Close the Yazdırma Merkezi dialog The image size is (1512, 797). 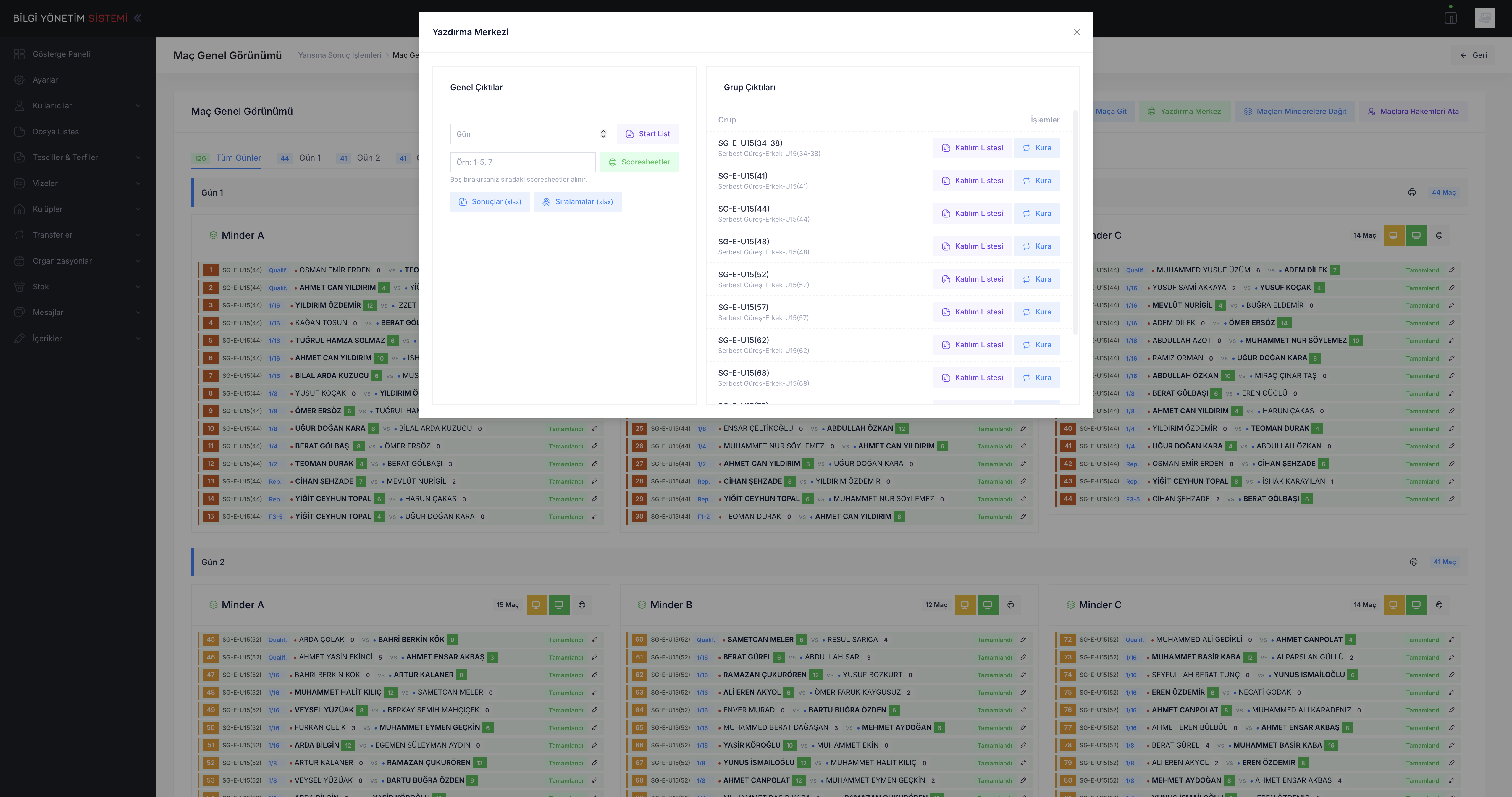[1077, 32]
